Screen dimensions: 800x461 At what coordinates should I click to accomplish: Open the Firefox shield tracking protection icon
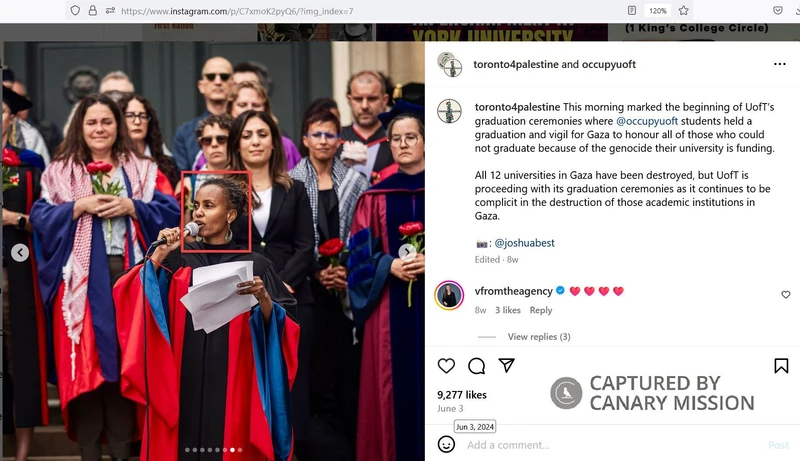tap(75, 10)
